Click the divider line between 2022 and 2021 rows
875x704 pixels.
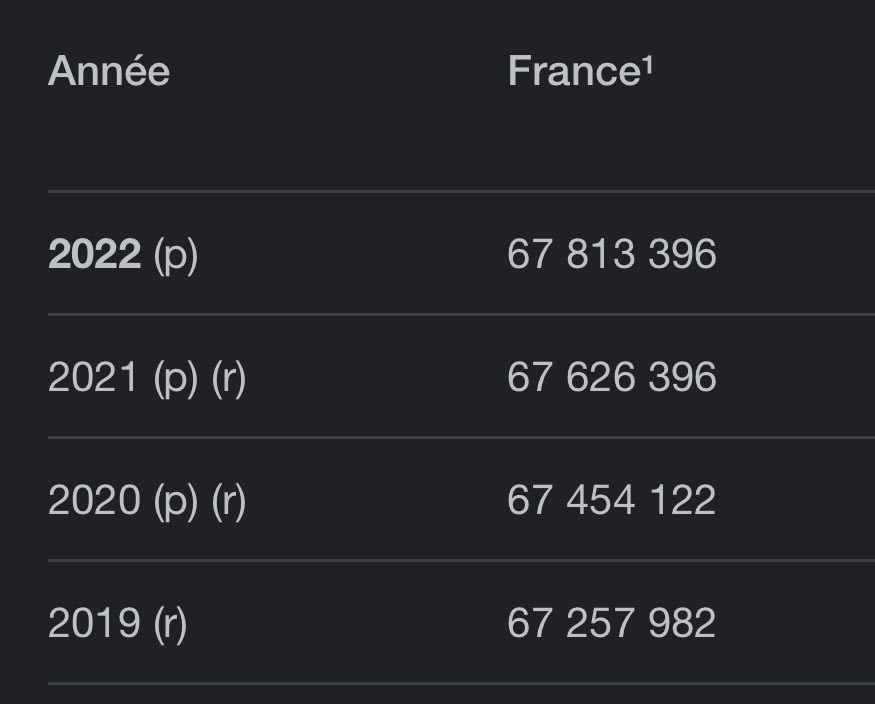[460, 314]
